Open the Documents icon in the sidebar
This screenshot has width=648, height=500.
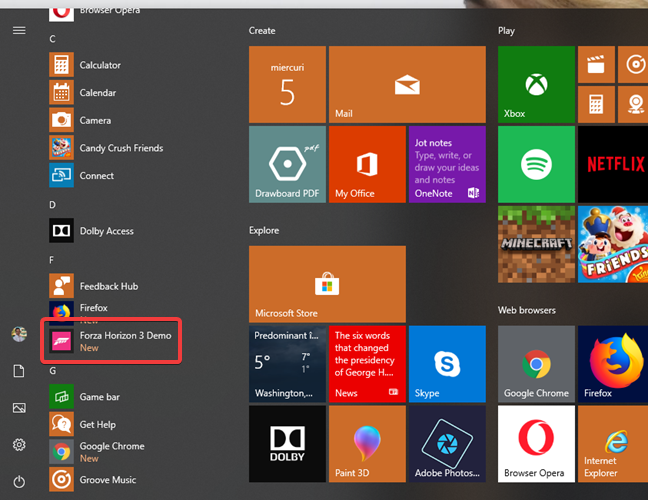[x=19, y=371]
